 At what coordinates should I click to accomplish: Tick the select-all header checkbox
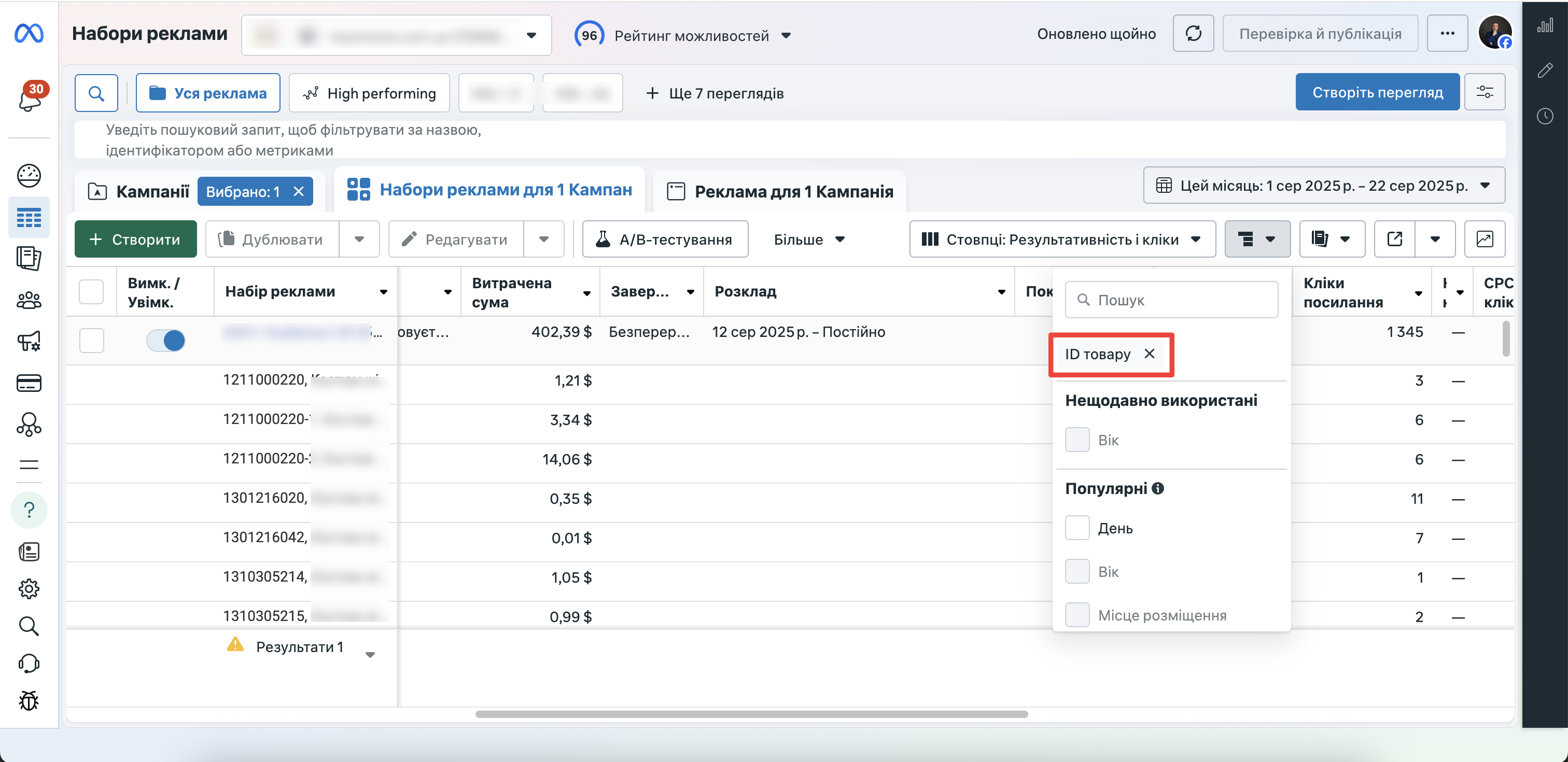pyautogui.click(x=91, y=291)
